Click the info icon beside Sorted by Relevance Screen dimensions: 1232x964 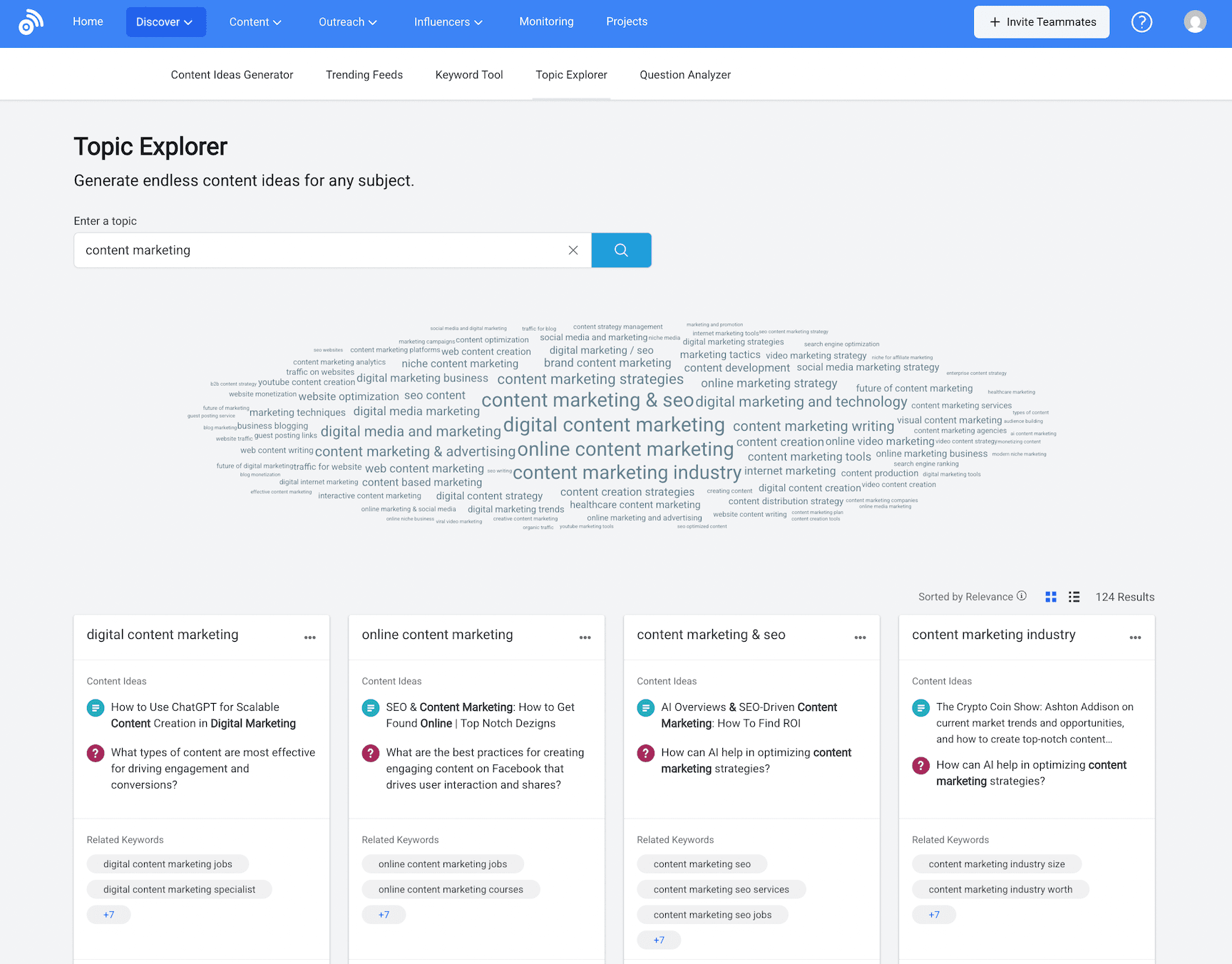pos(1022,596)
